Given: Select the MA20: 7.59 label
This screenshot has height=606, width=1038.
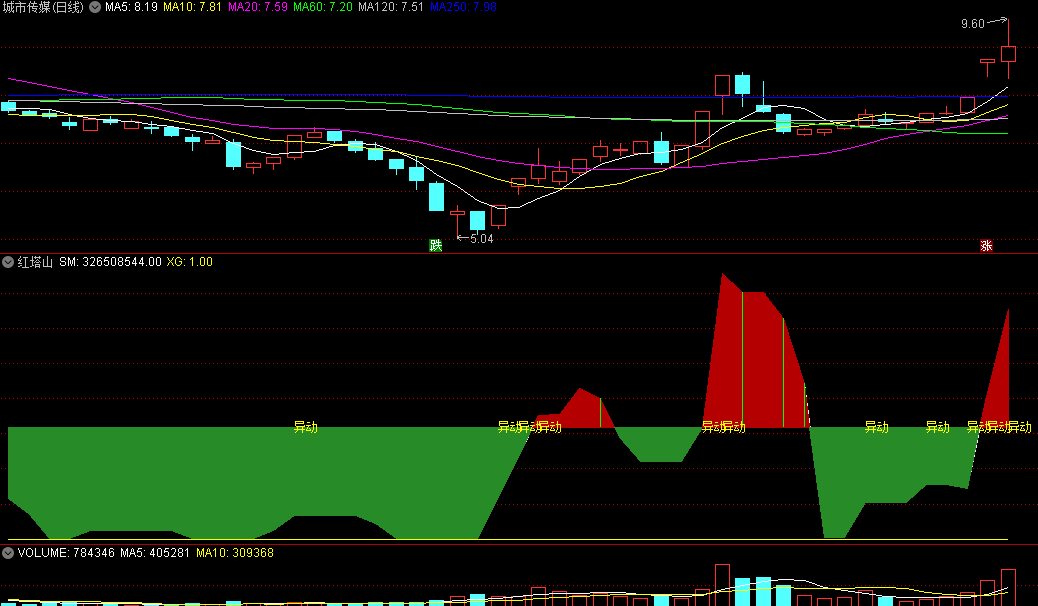Looking at the screenshot, I should point(258,7).
